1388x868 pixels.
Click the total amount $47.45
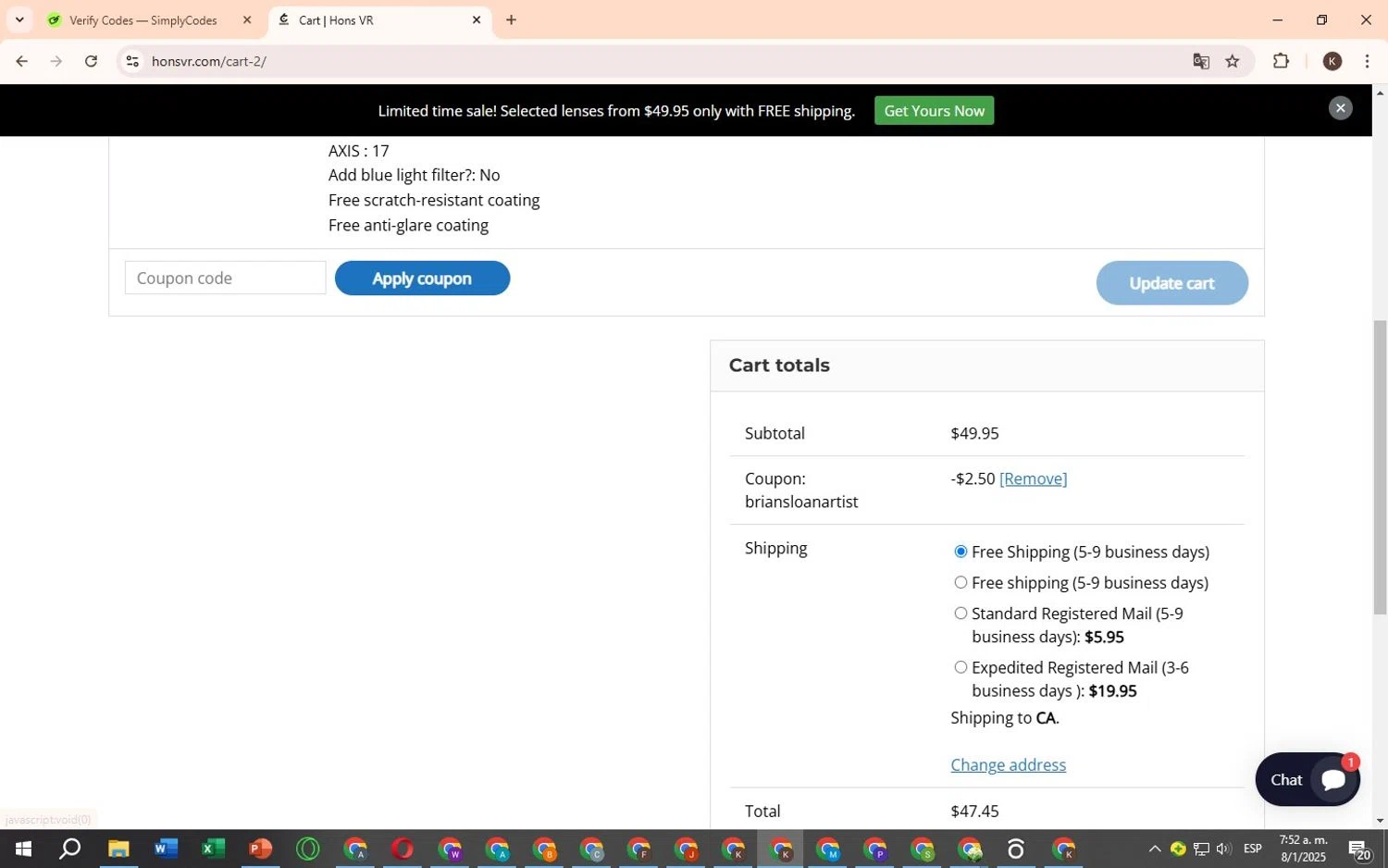pos(974,811)
